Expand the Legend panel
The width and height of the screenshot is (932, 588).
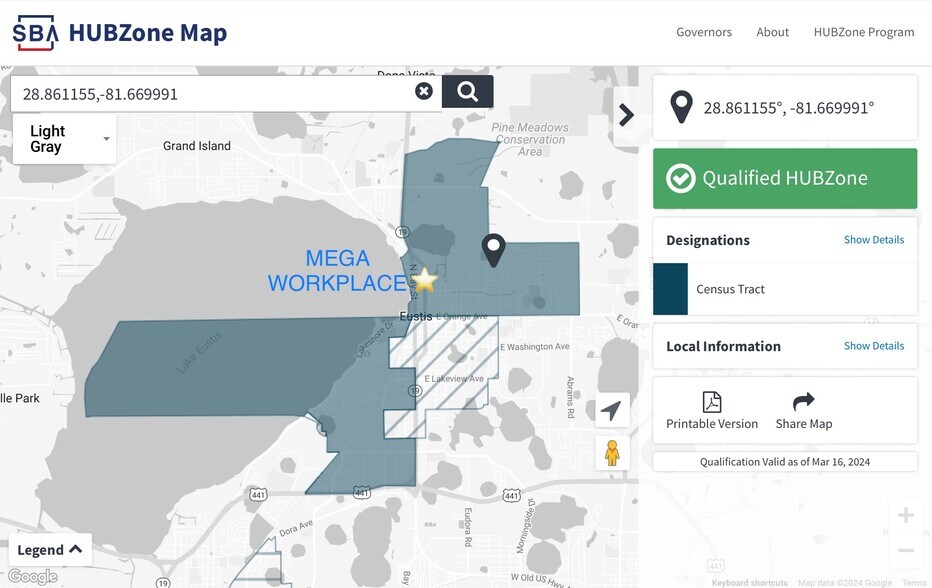[50, 549]
